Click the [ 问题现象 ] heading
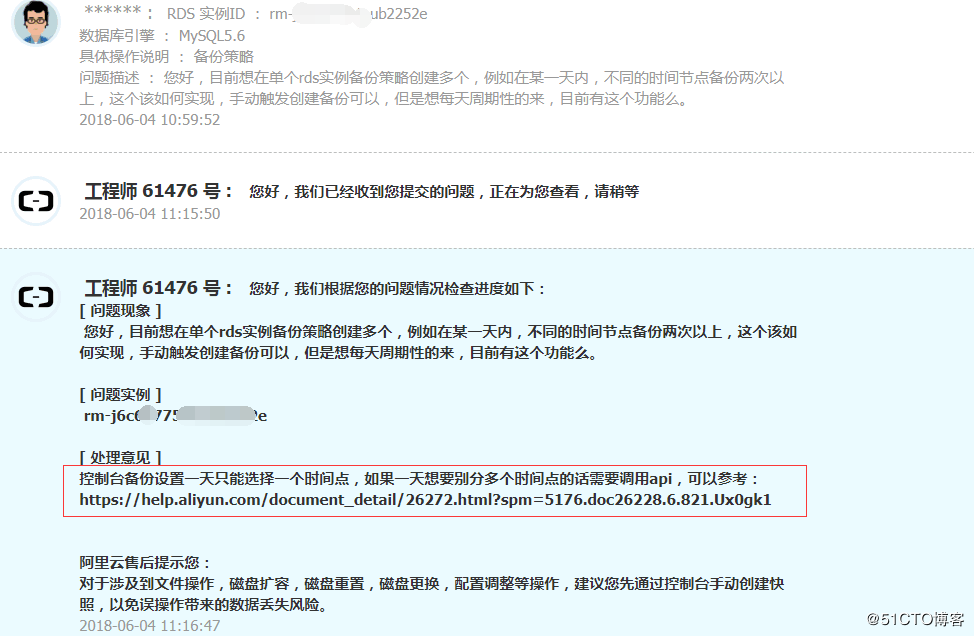The width and height of the screenshot is (974, 636). tap(121, 311)
